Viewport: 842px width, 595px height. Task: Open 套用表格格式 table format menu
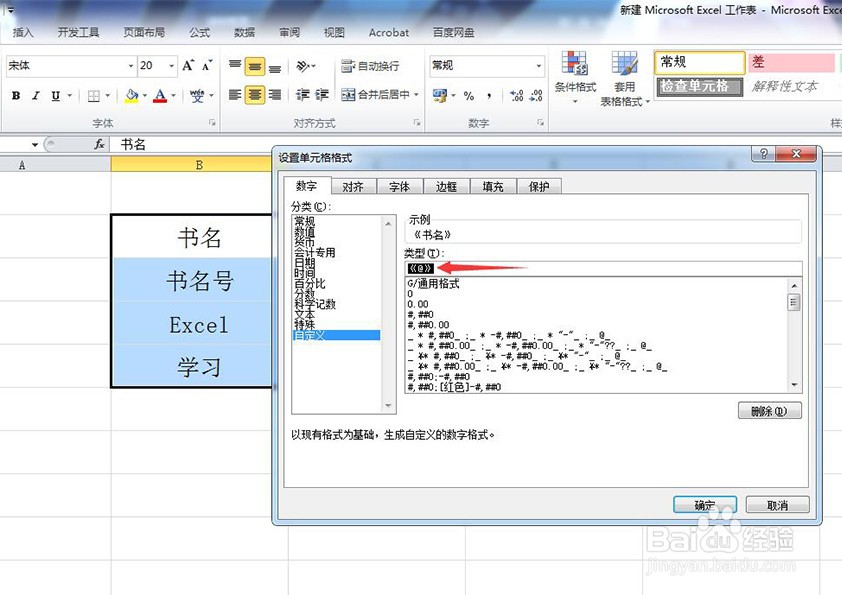click(x=625, y=79)
